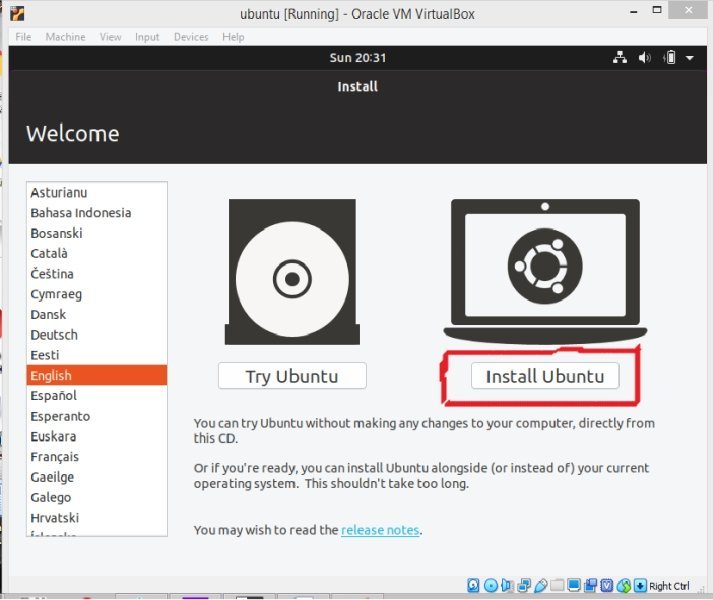Pick Euskara in the list
Image resolution: width=713 pixels, height=600 pixels.
97,436
